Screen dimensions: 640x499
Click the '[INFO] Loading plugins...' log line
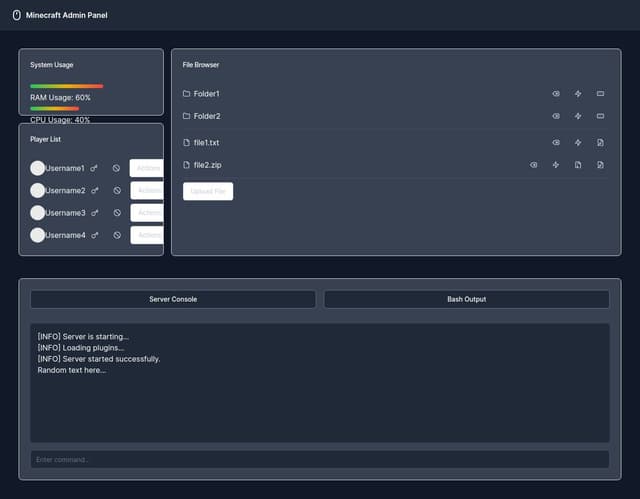[81, 348]
